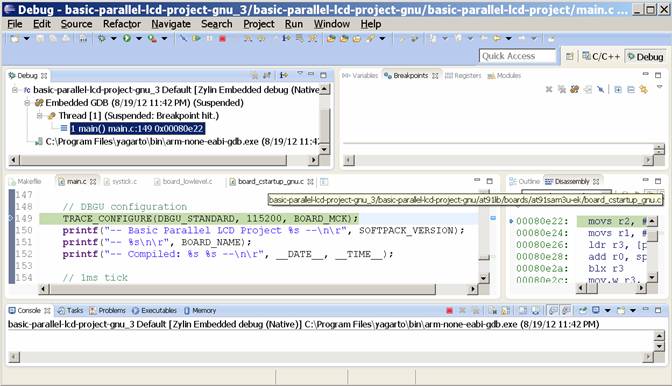Click the red Terminate icon in main toolbar
672x386 pixels.
[x=222, y=39]
